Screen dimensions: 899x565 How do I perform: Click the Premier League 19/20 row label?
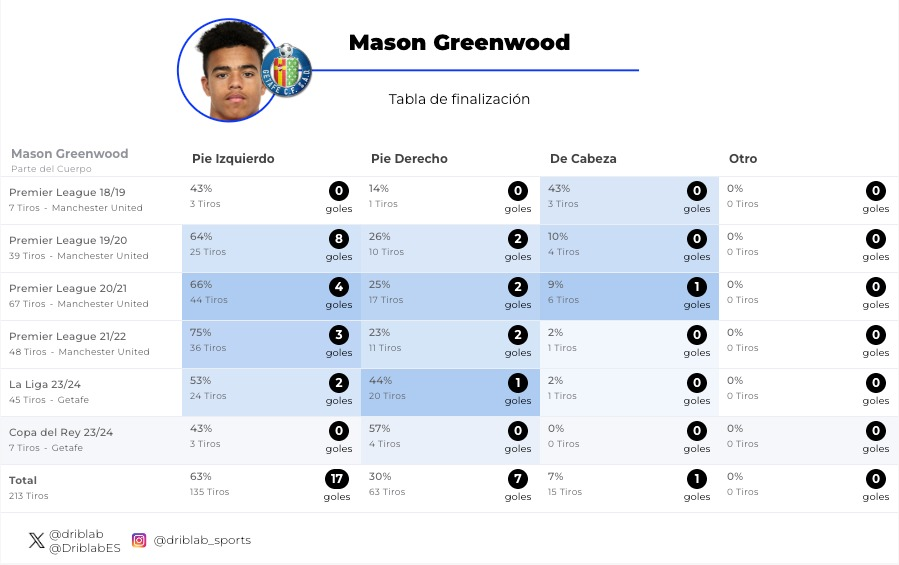pyautogui.click(x=68, y=240)
